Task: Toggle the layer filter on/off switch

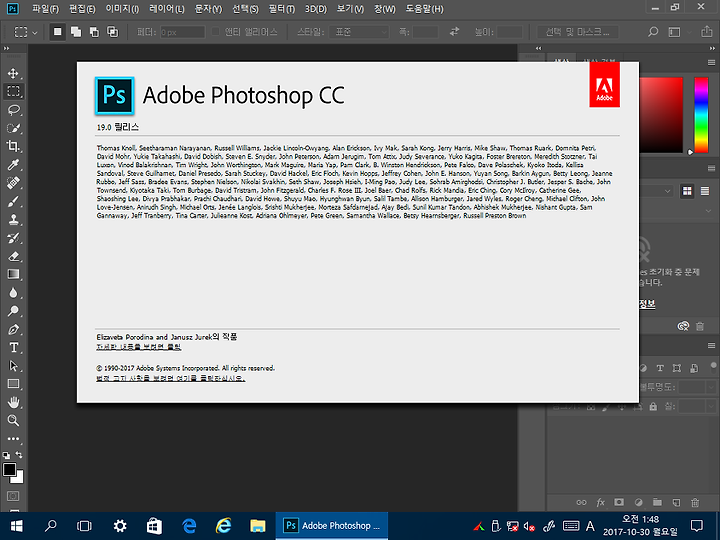Action: pyautogui.click(x=713, y=366)
